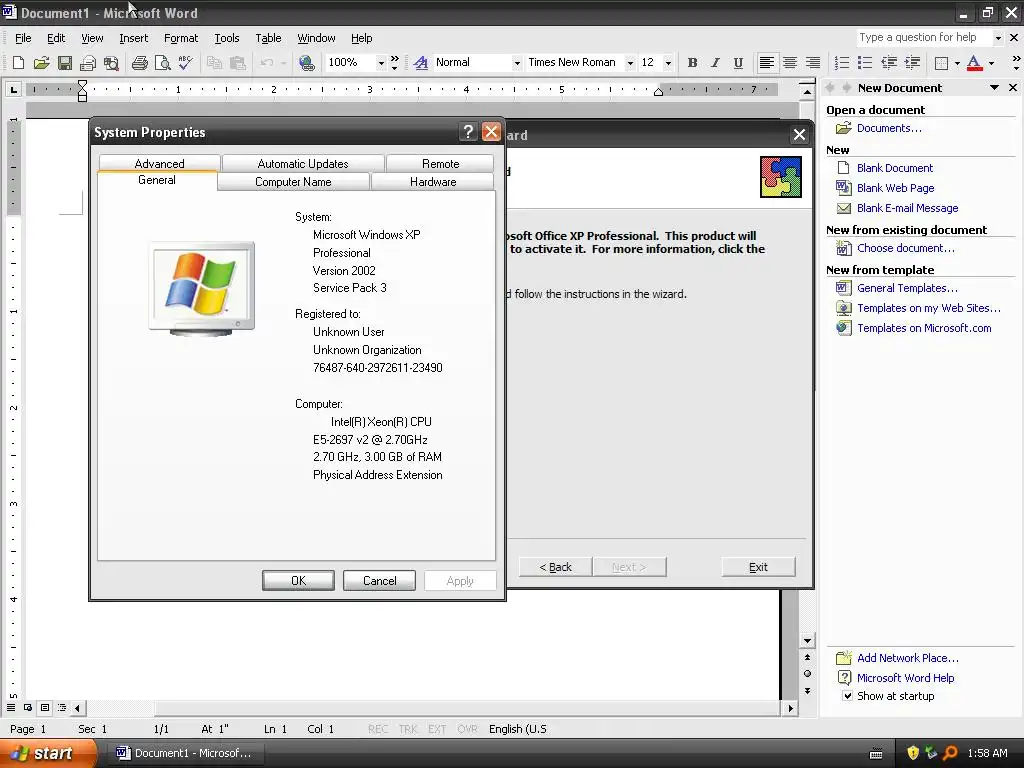This screenshot has width=1024, height=768.
Task: Click Cancel in System Properties dialog
Action: [379, 581]
